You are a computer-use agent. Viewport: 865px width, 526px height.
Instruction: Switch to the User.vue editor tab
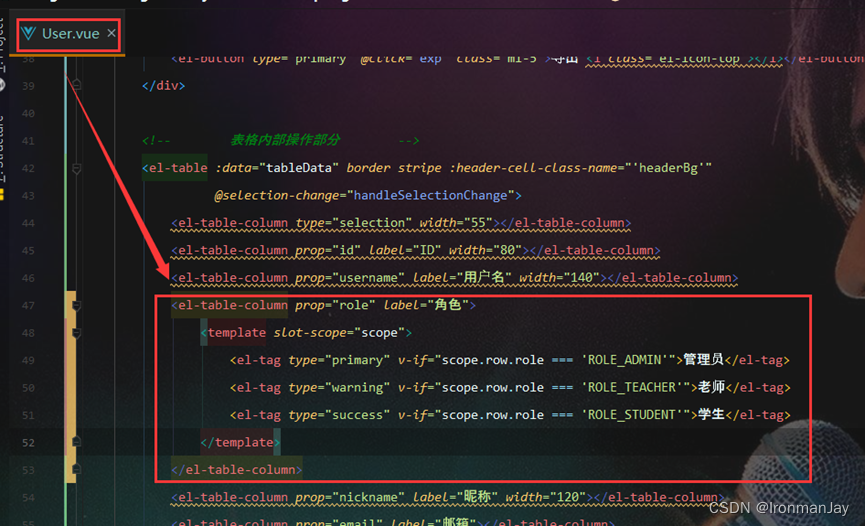(69, 34)
